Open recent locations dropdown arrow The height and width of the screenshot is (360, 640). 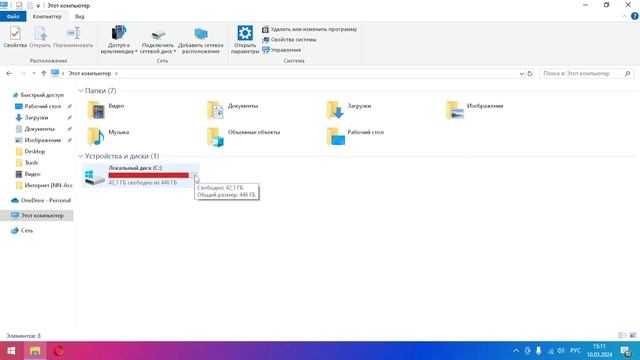33,73
